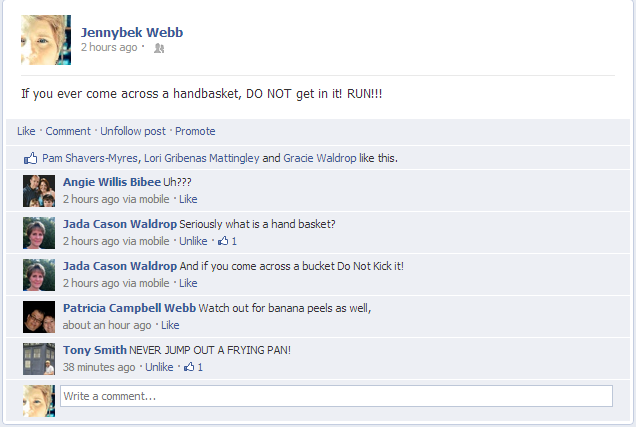Like the post by Jennybek Webb
636x427 pixels.
pyautogui.click(x=26, y=131)
